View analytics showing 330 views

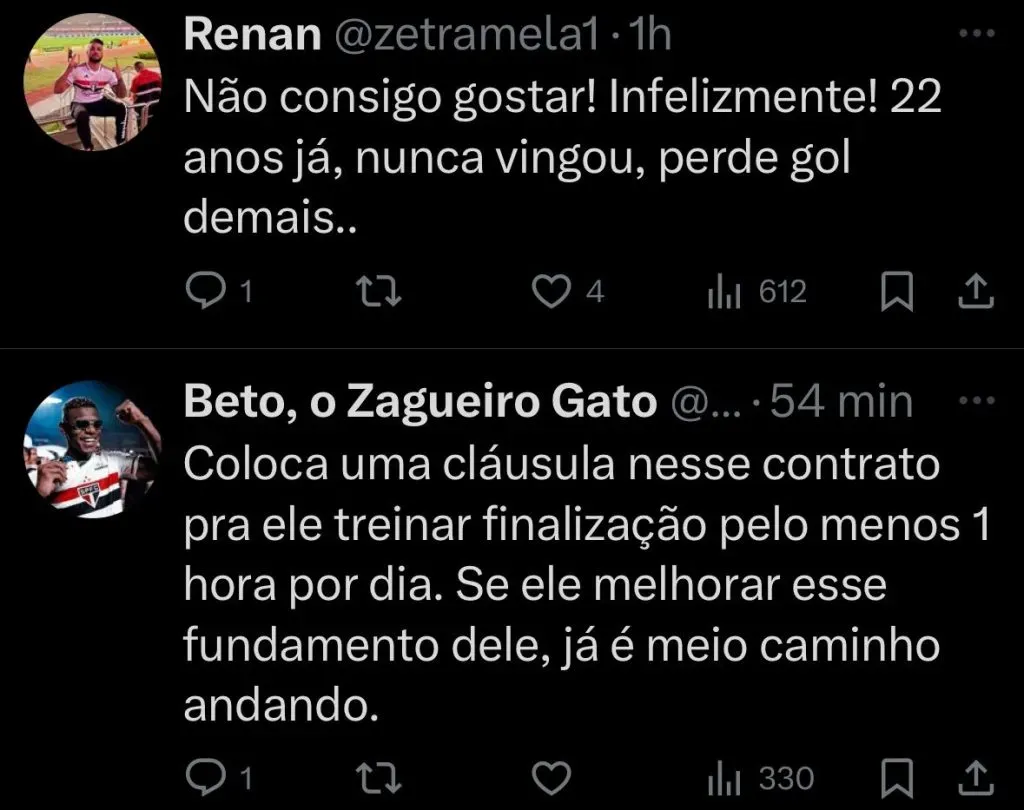(722, 777)
